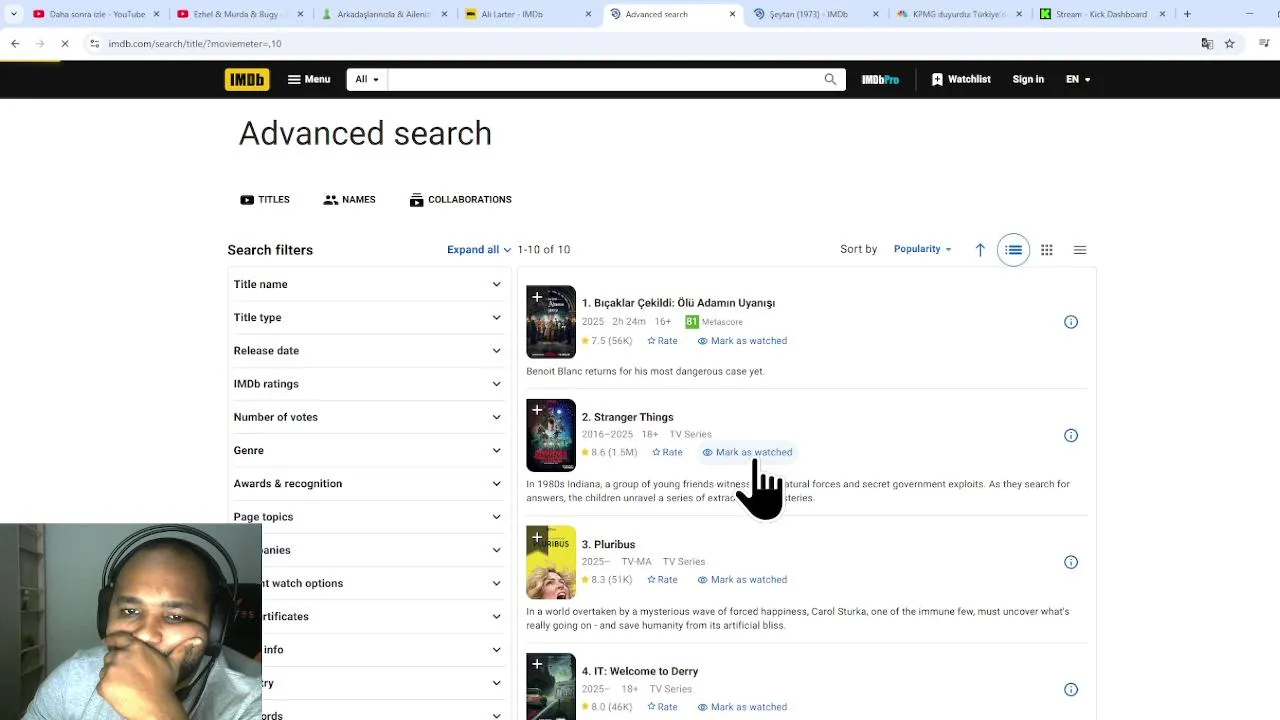Click the search magnifier icon
Viewport: 1280px width, 720px height.
(830, 79)
